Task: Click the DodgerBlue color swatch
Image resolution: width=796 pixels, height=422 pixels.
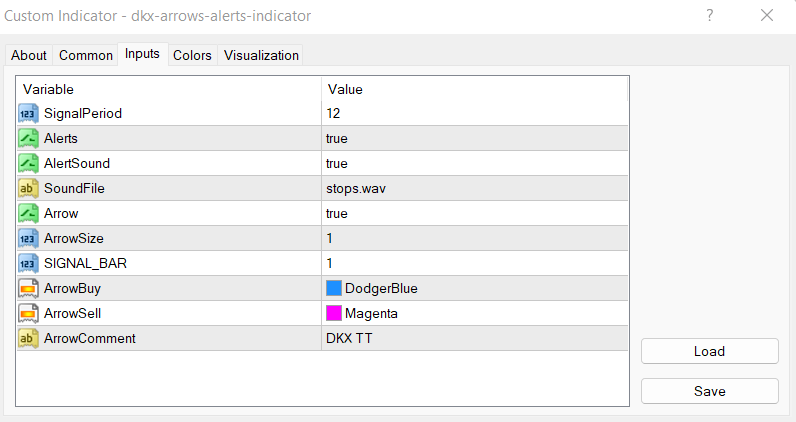Action: 334,288
